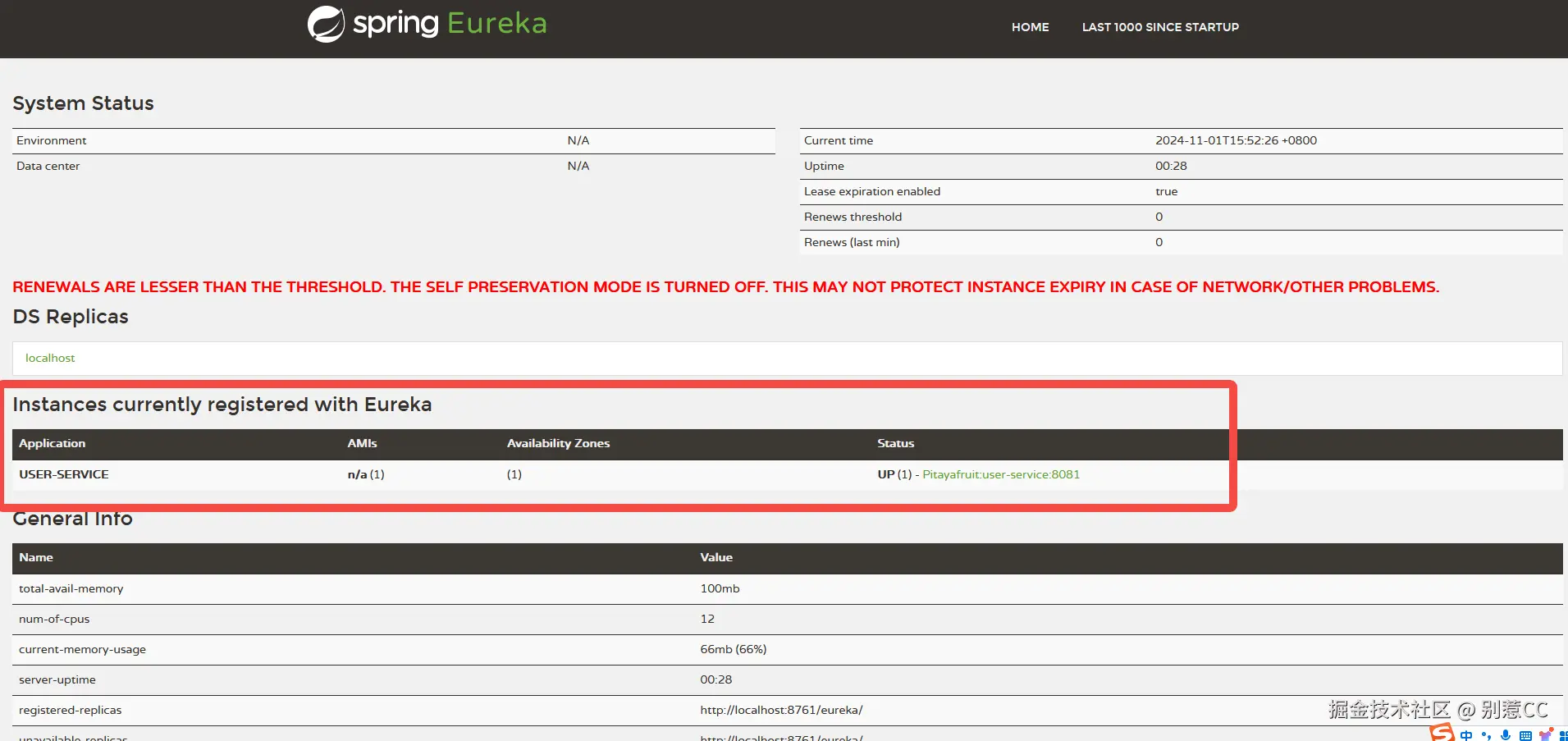Click the server-uptime row name
1568x741 pixels.
pyautogui.click(x=57, y=679)
